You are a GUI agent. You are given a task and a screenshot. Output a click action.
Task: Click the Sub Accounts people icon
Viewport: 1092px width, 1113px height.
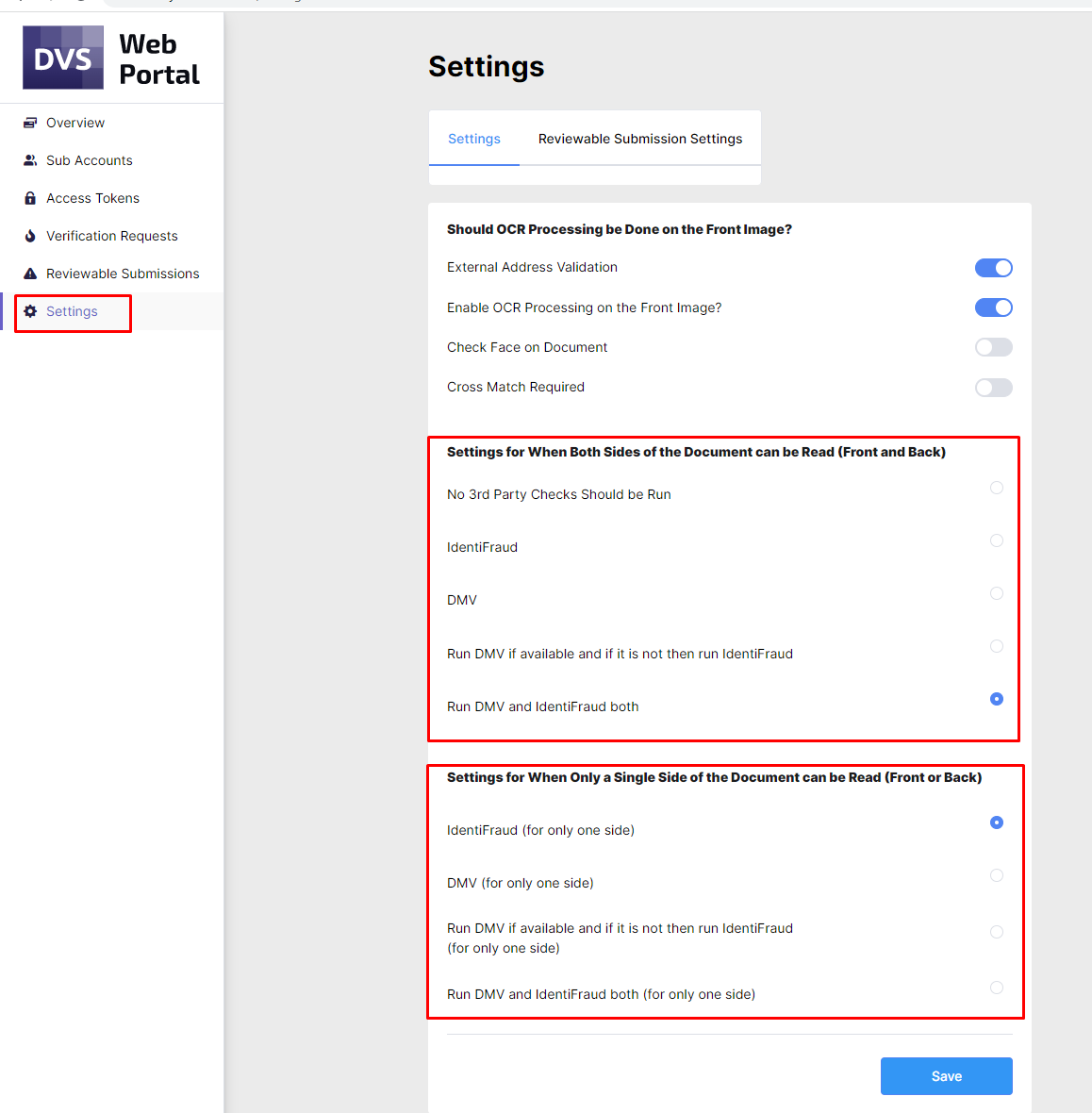pos(30,160)
